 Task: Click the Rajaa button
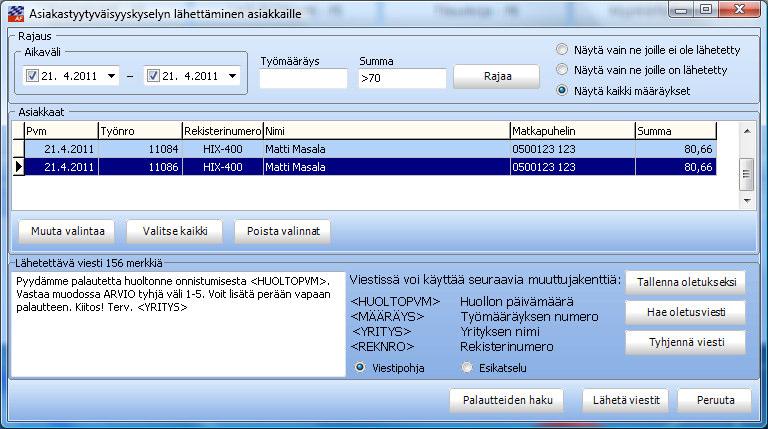click(497, 76)
